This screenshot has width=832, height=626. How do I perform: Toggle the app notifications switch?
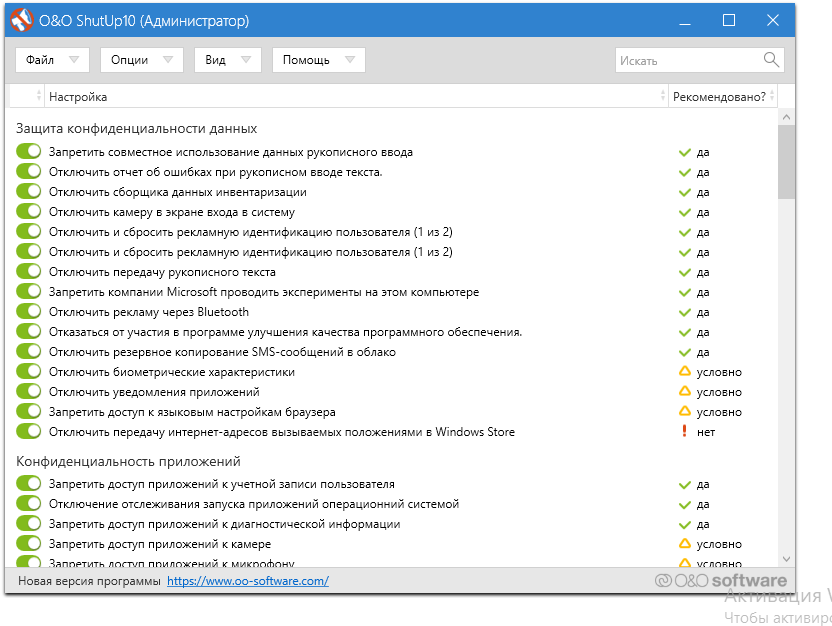click(29, 391)
